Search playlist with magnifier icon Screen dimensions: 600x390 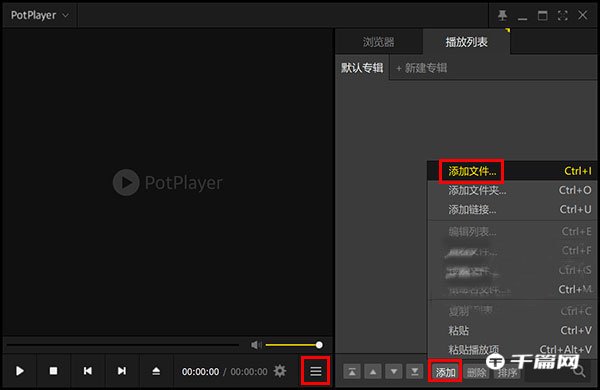pyautogui.click(x=579, y=371)
